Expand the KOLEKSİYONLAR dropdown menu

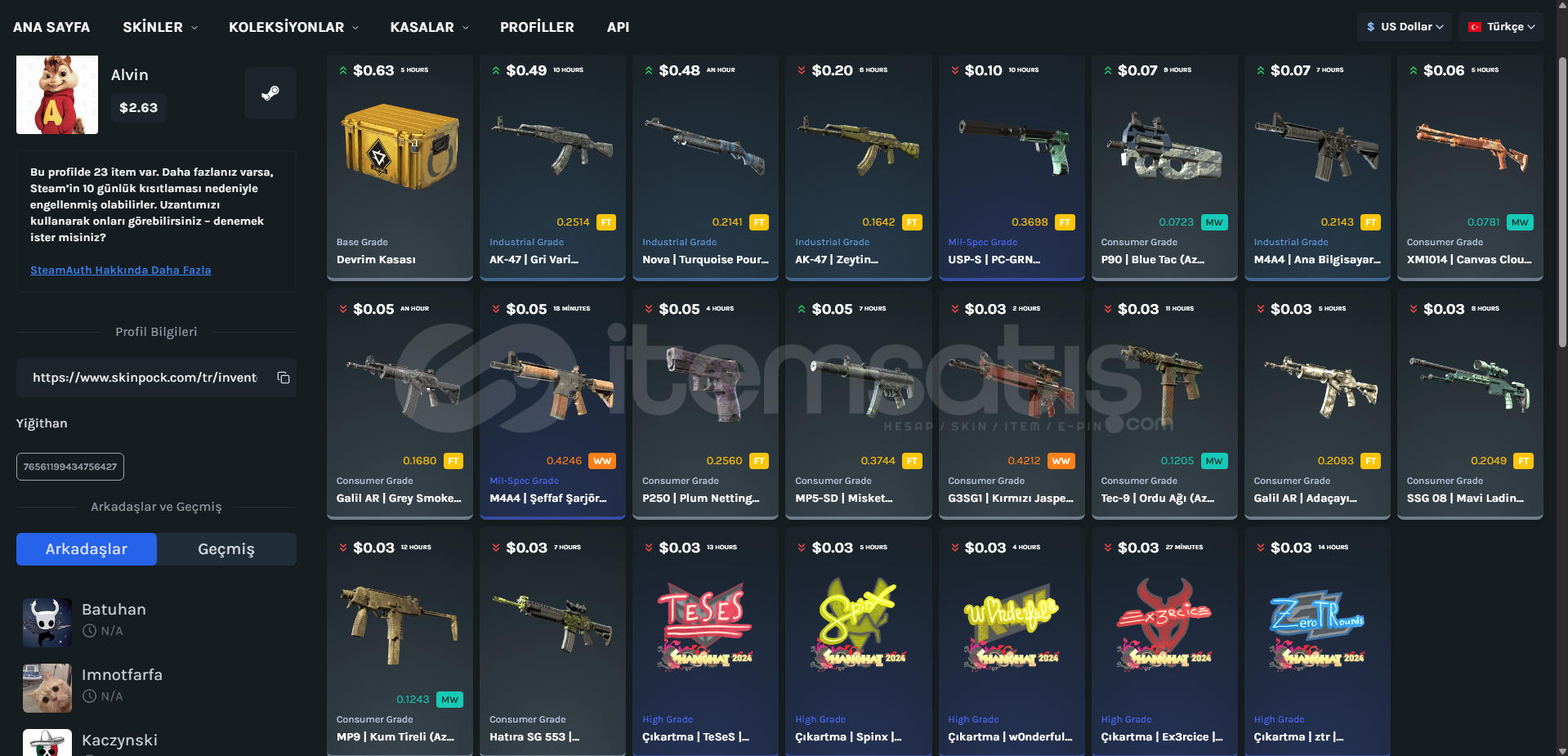tap(293, 27)
